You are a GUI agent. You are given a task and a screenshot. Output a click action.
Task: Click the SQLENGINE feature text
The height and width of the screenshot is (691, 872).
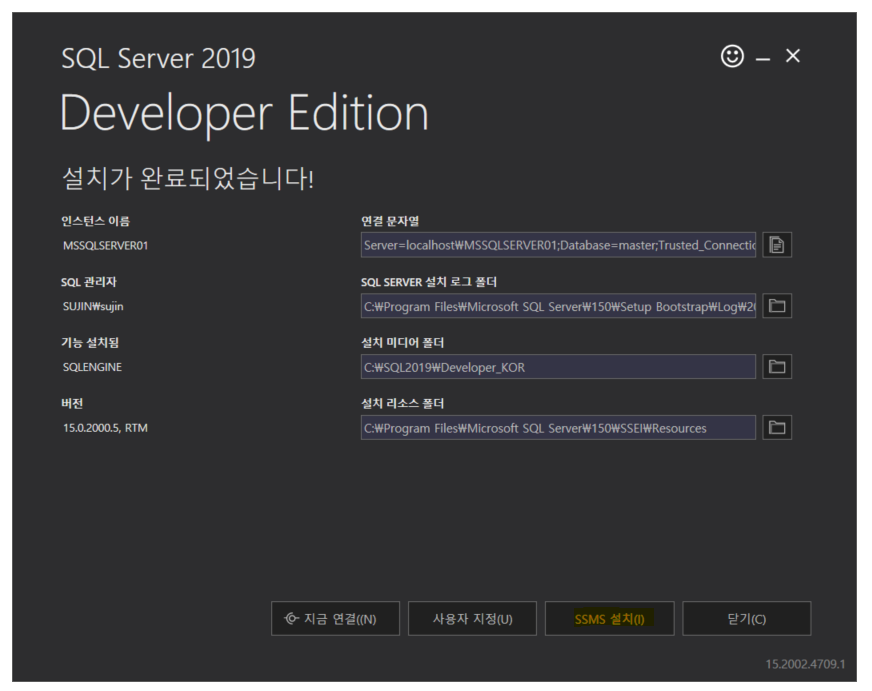pyautogui.click(x=92, y=367)
